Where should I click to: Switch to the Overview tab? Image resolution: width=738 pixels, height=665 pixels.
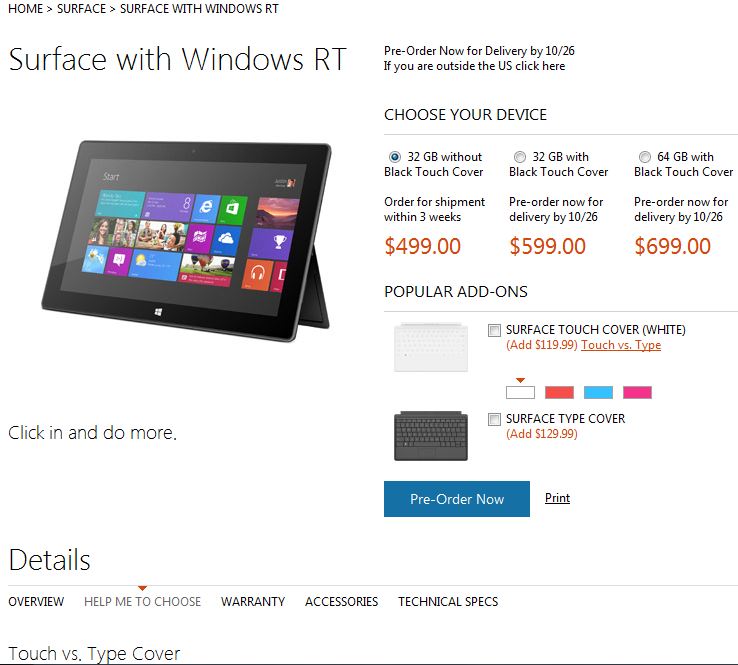pos(36,601)
